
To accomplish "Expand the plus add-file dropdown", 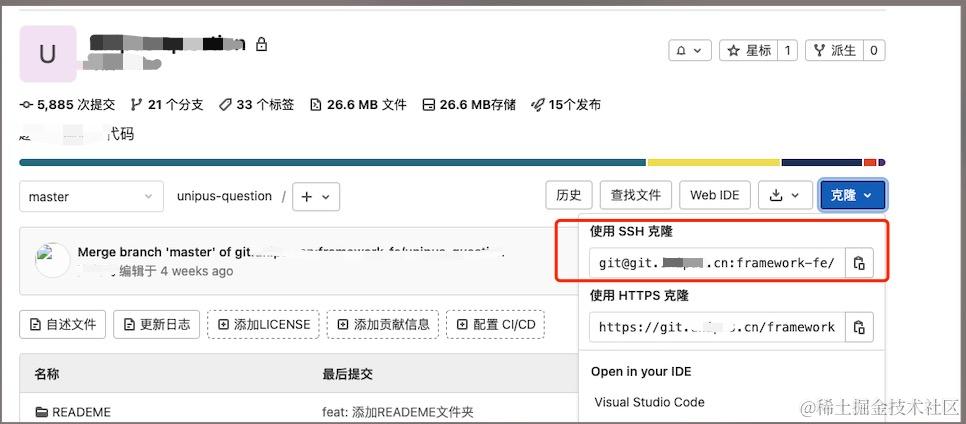I will click(316, 197).
